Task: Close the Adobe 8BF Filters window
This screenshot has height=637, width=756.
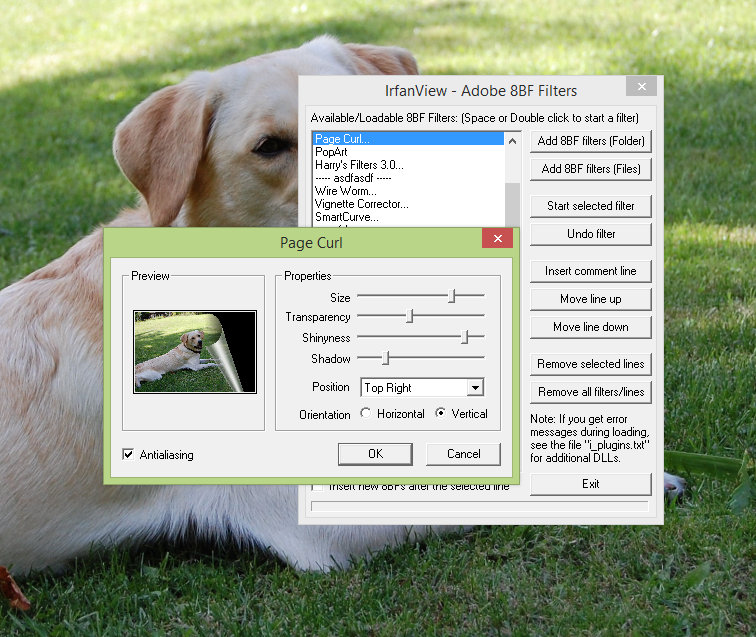Action: (x=641, y=87)
